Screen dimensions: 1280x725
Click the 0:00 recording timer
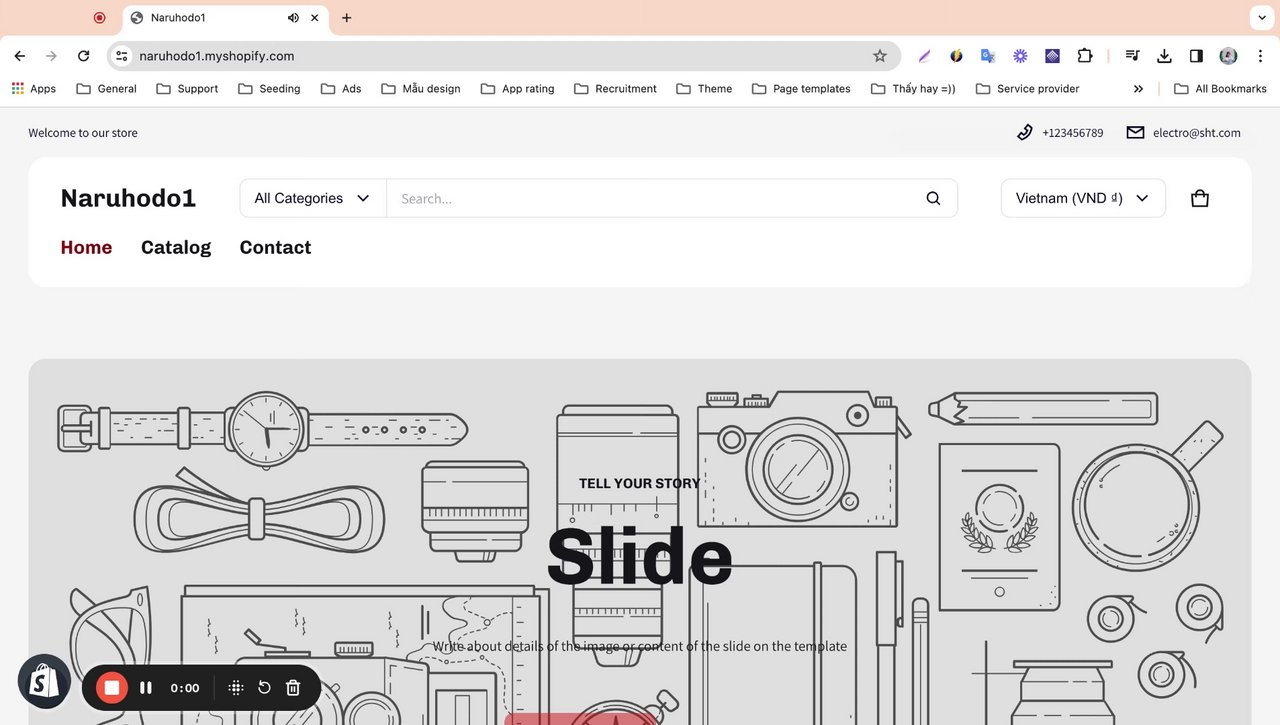pos(185,687)
